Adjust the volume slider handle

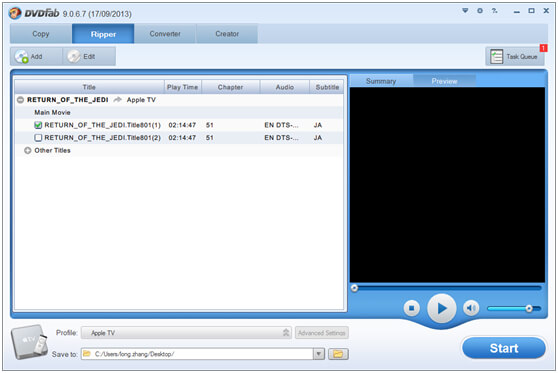pos(529,308)
